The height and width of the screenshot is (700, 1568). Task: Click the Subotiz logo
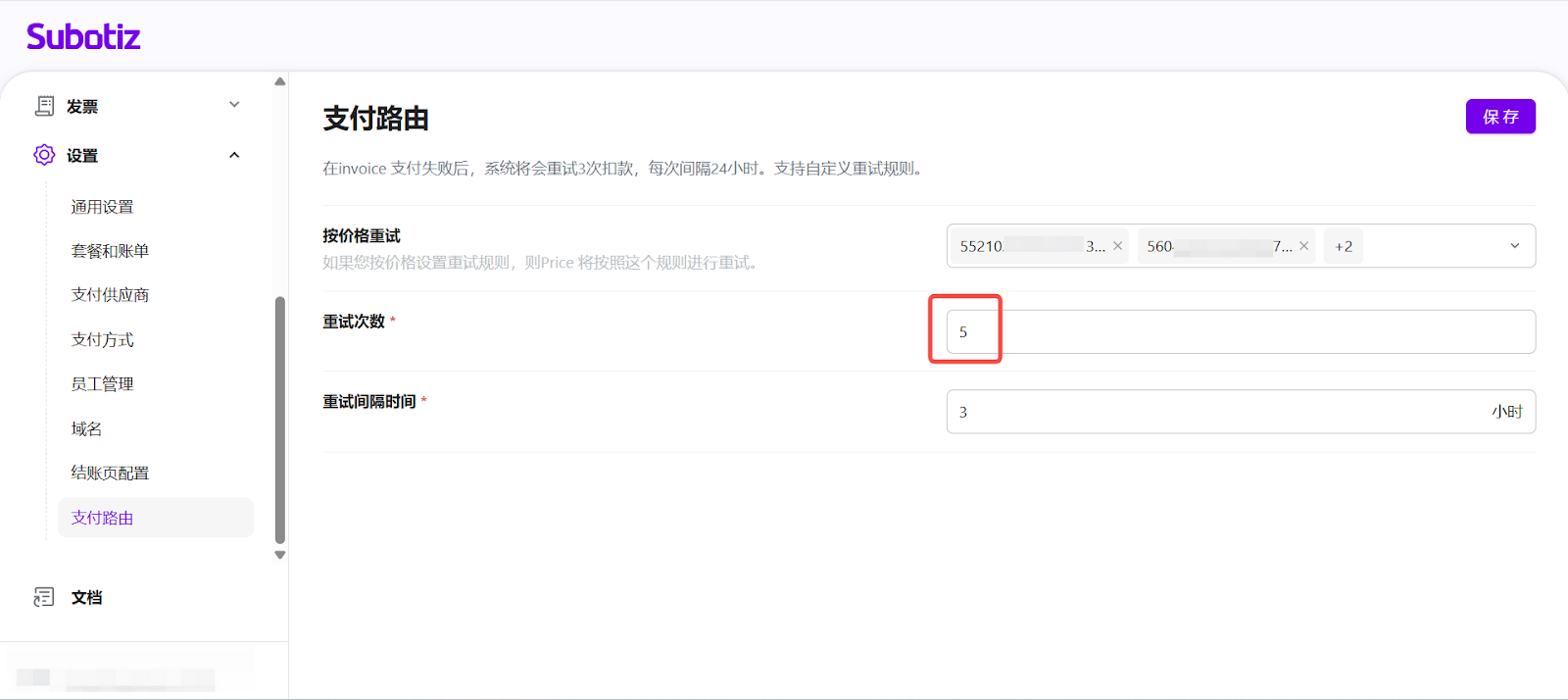click(83, 37)
